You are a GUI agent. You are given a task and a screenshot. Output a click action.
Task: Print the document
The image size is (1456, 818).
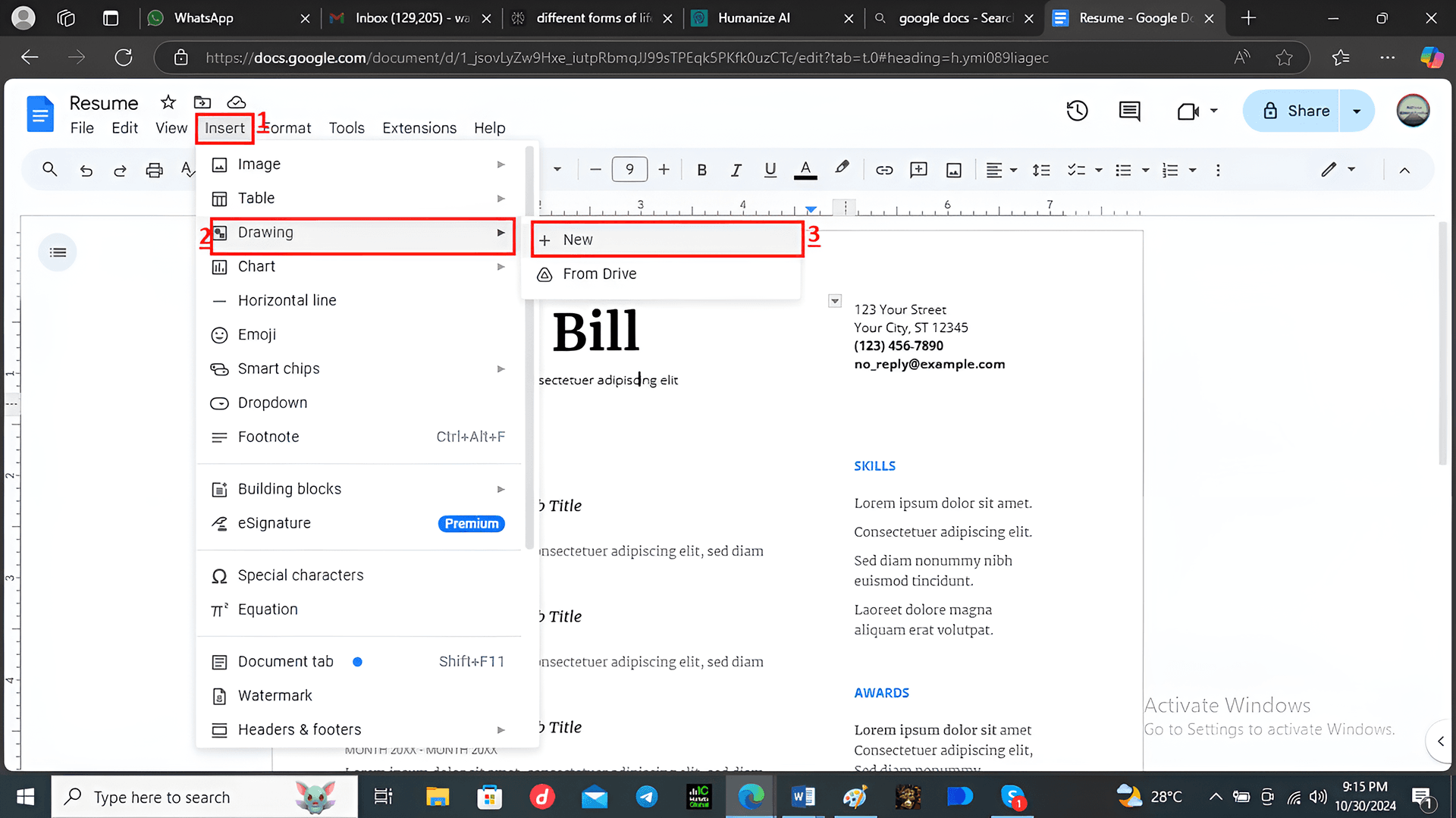click(154, 171)
